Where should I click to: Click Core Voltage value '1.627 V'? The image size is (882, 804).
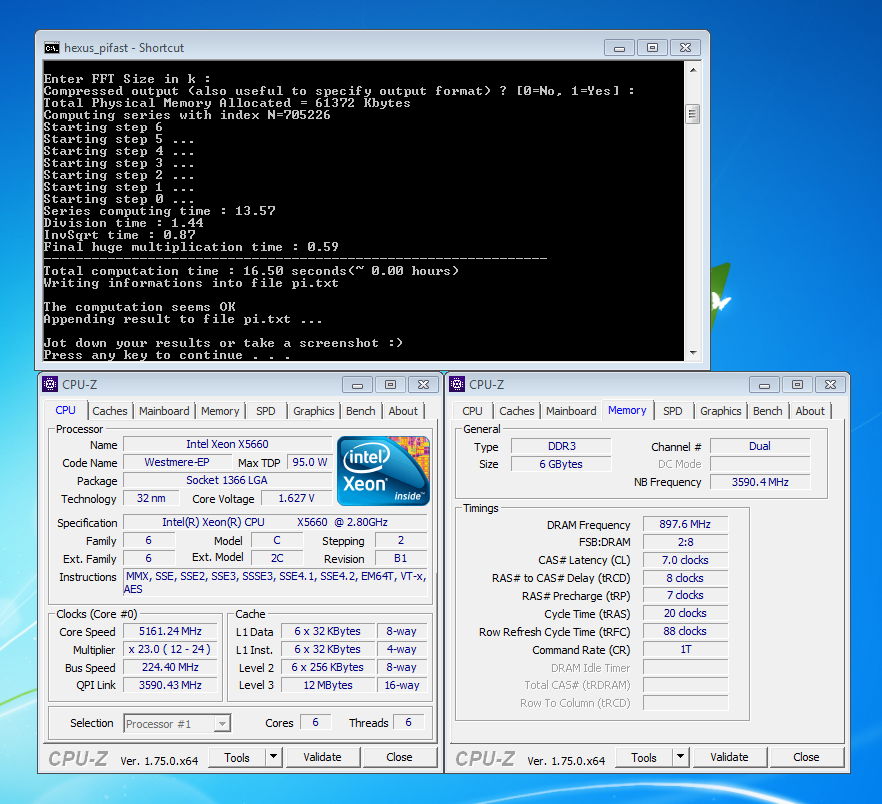[x=296, y=498]
